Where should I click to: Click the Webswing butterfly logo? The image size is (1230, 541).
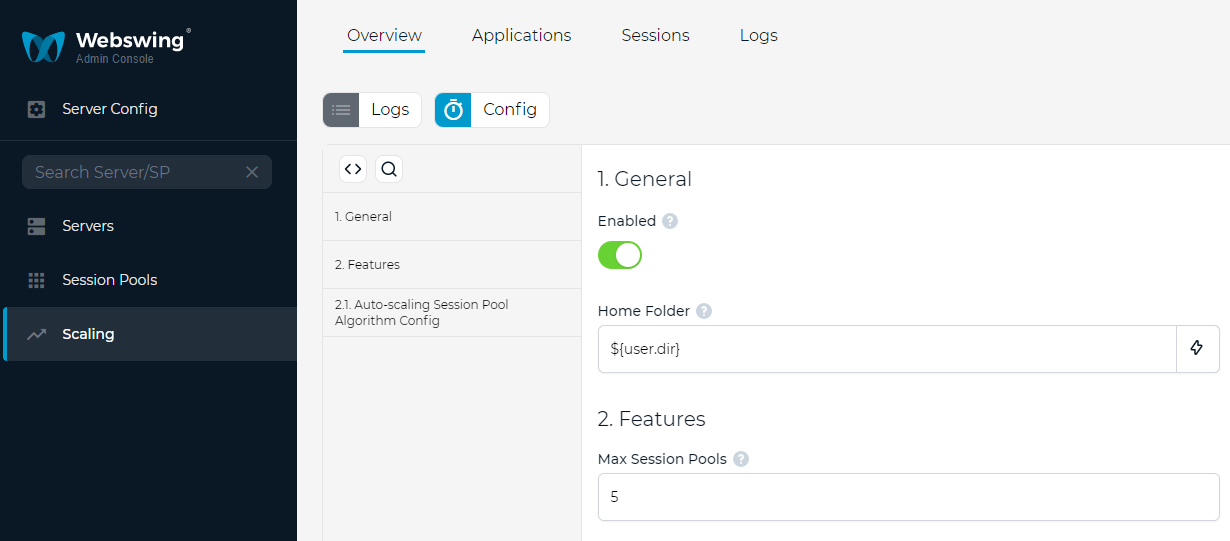coord(43,47)
